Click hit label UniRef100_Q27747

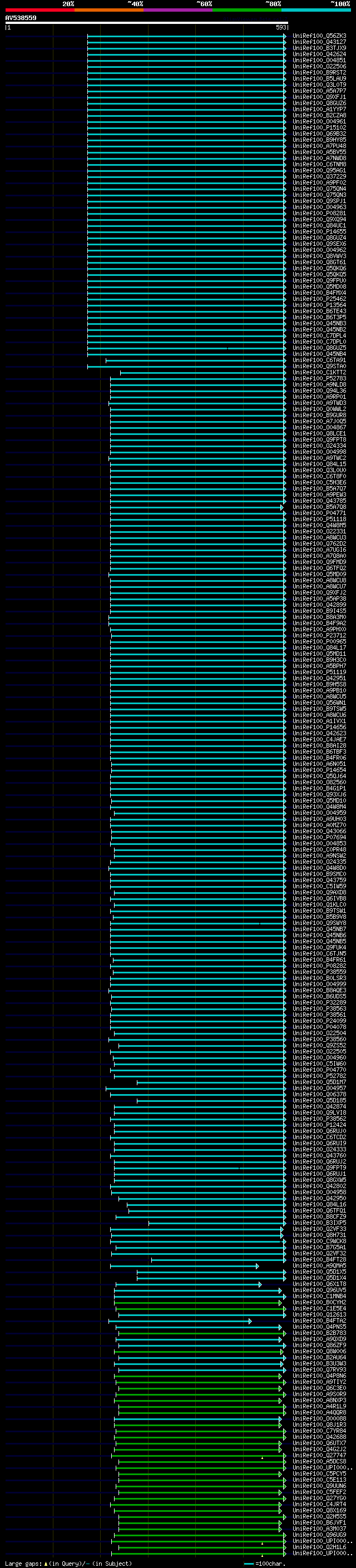click(319, 1456)
